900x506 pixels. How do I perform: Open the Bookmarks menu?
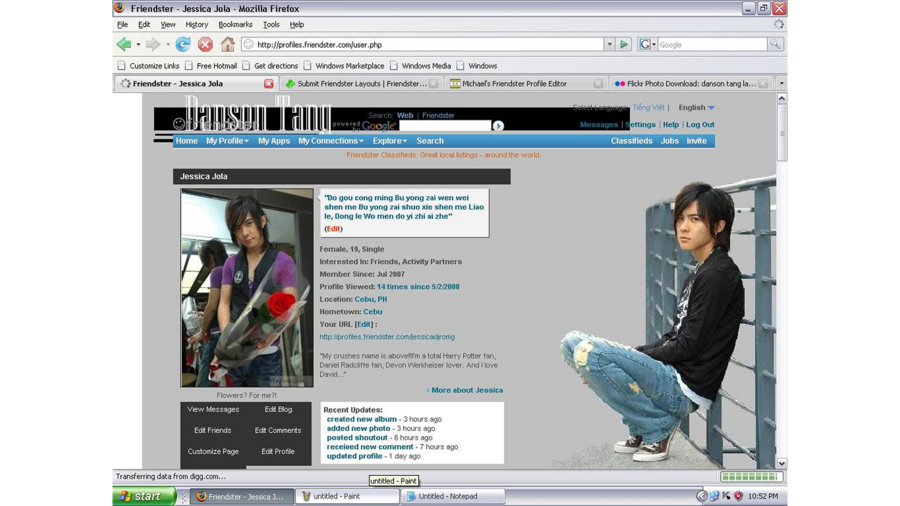point(235,24)
